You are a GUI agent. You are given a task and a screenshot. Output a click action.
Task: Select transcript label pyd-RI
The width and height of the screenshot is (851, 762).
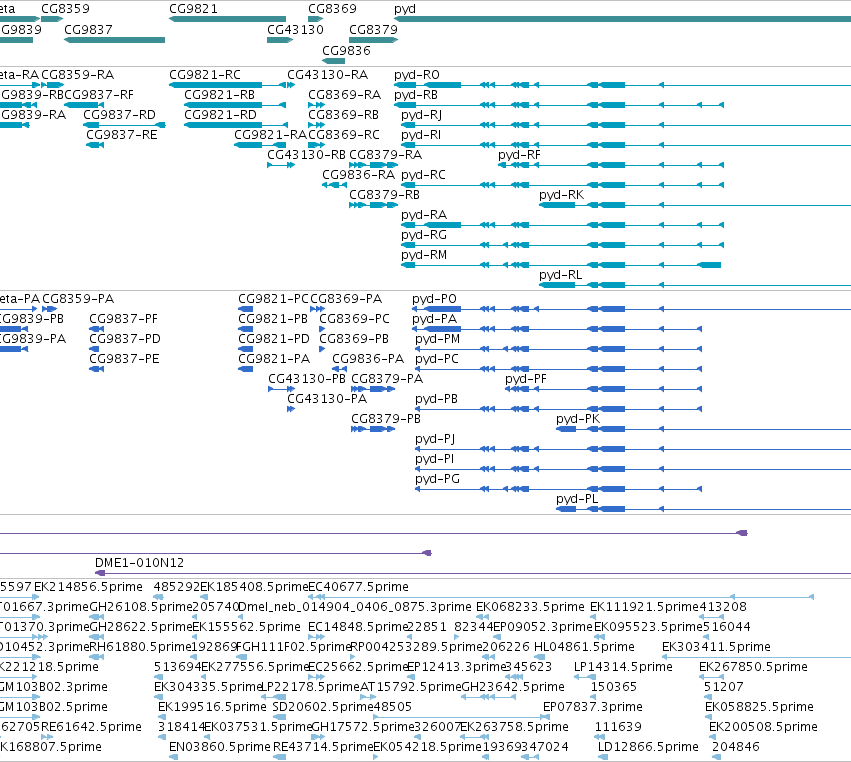pyautogui.click(x=421, y=135)
